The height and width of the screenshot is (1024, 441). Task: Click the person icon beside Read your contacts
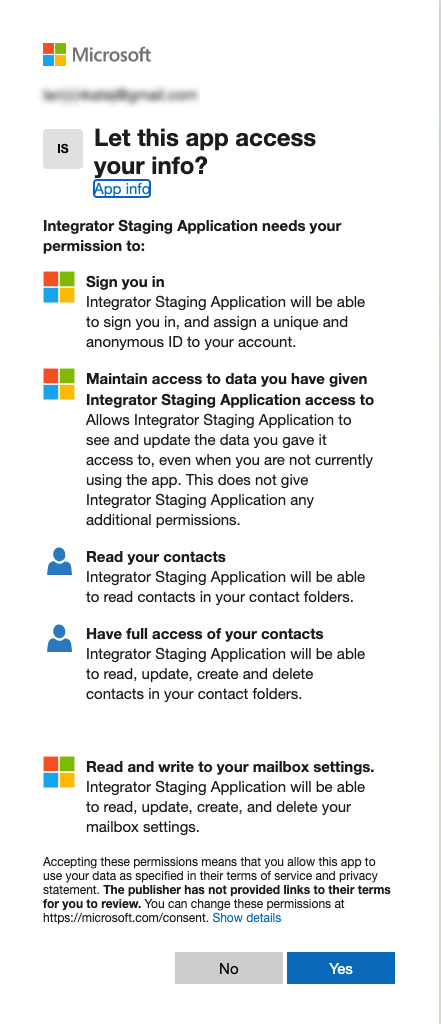[59, 562]
